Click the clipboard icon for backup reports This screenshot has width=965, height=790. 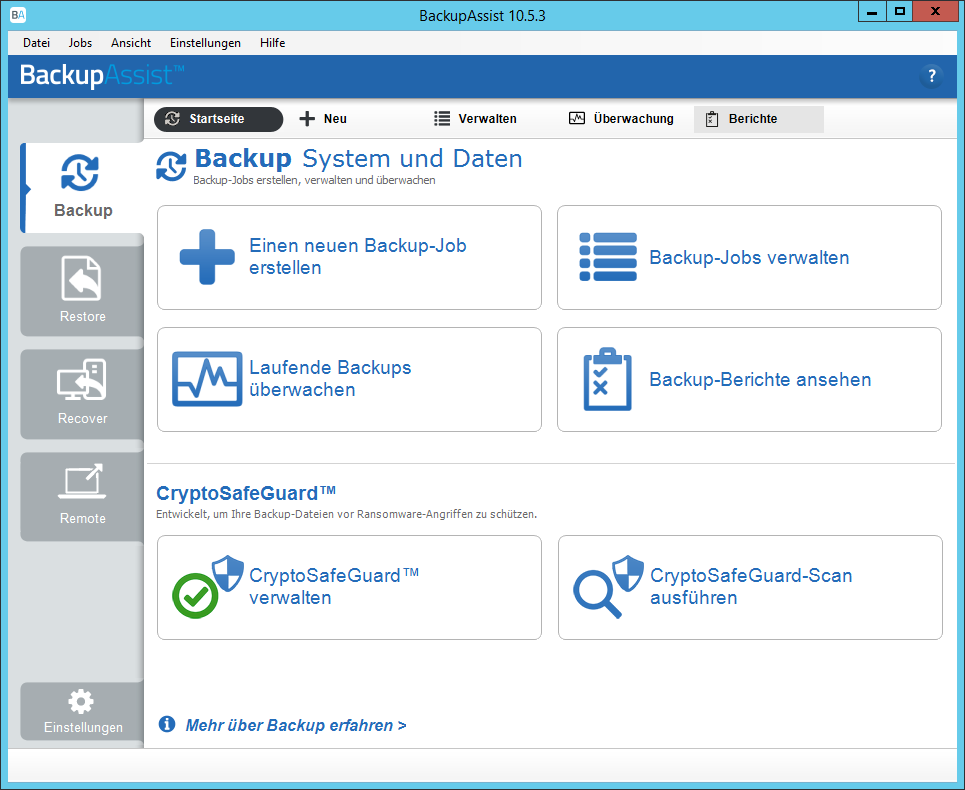(x=607, y=380)
